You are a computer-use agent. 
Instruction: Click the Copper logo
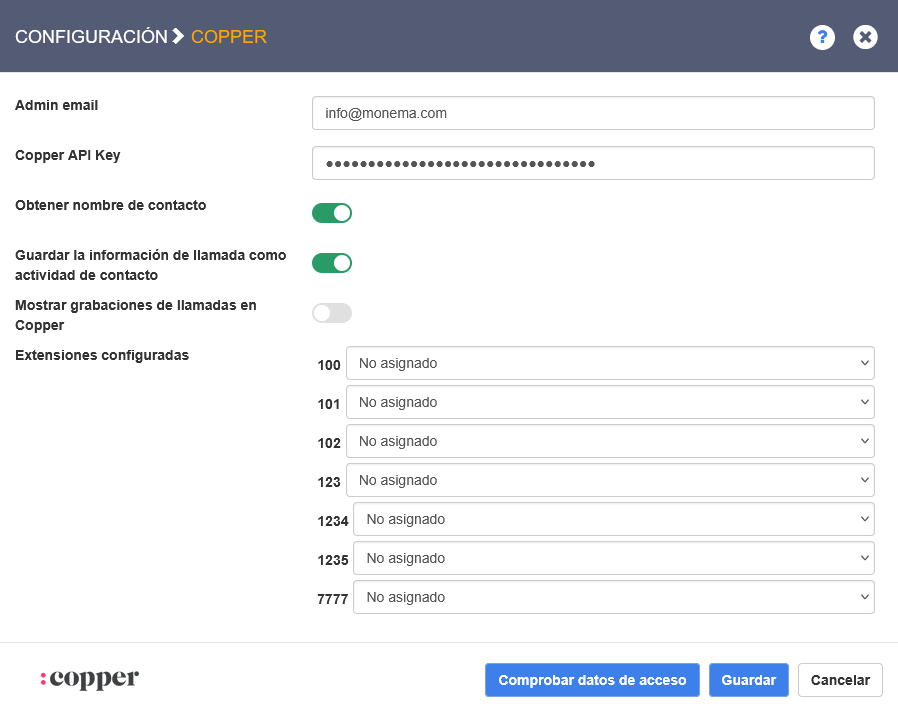[x=89, y=678]
